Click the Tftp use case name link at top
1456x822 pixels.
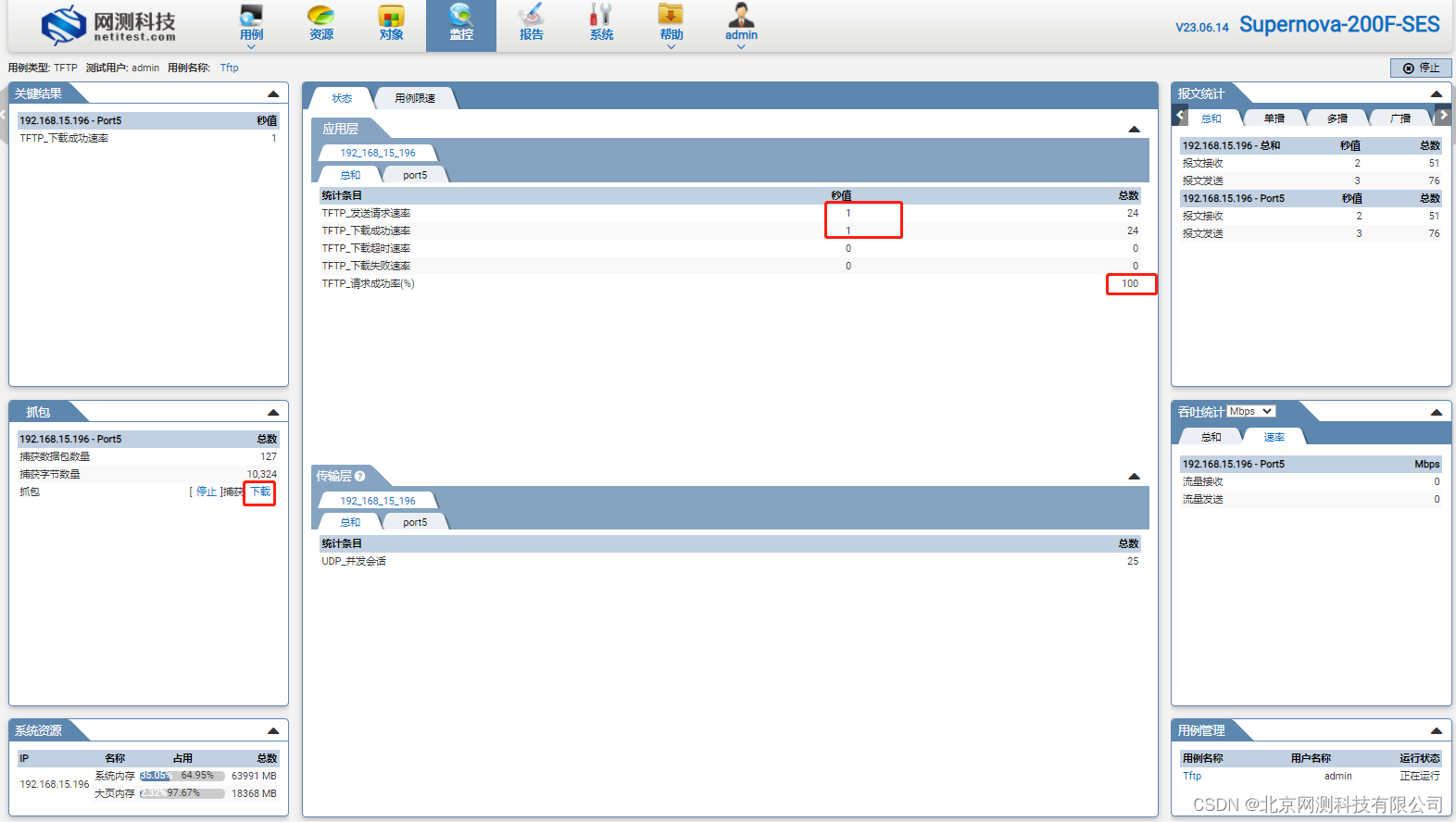(229, 68)
